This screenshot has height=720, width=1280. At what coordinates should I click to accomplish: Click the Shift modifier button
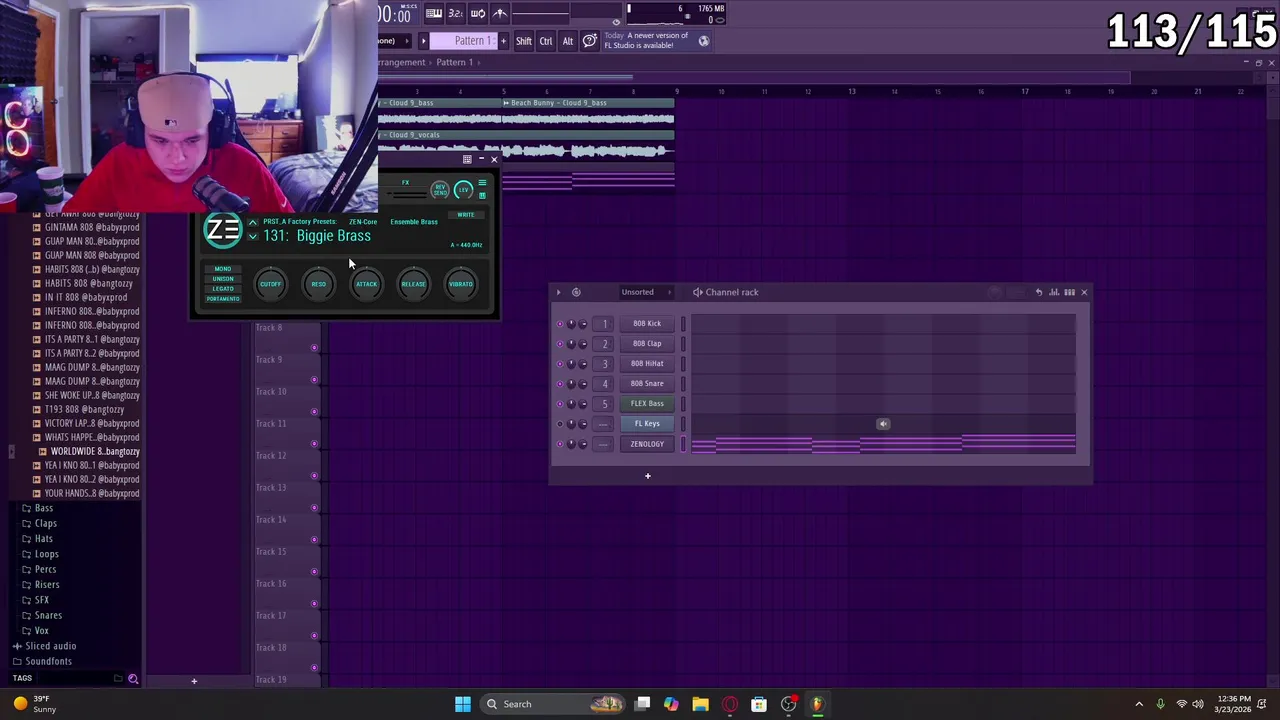(524, 41)
